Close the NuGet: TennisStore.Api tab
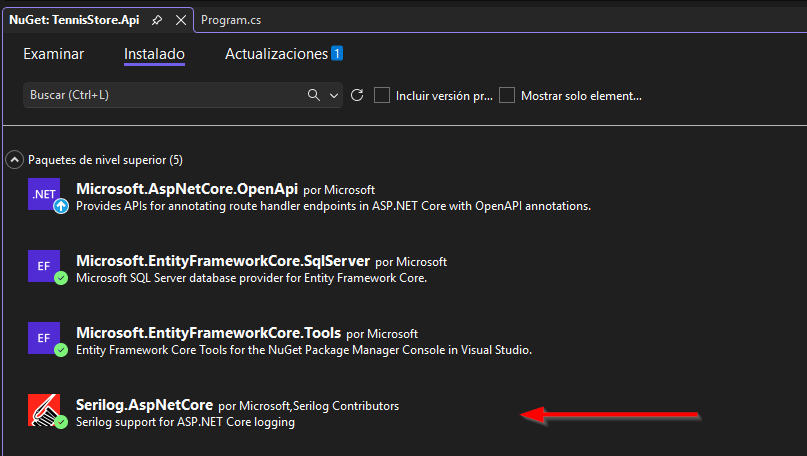The height and width of the screenshot is (456, 807). pos(181,20)
